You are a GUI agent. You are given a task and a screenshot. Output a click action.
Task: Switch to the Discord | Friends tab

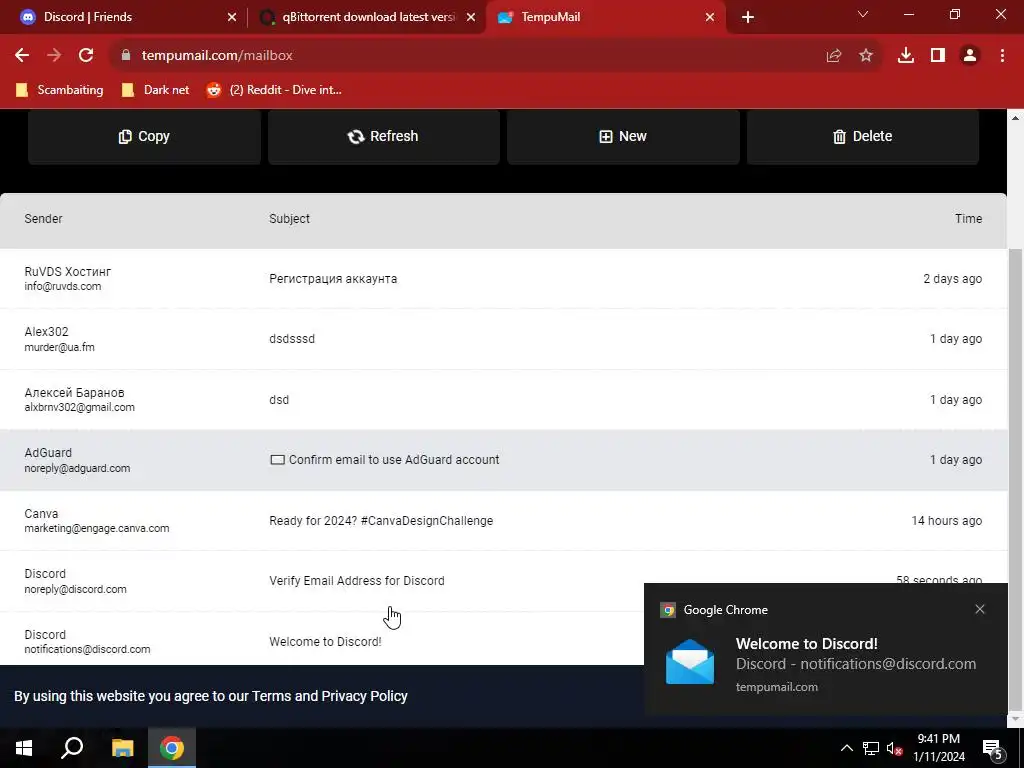click(125, 17)
